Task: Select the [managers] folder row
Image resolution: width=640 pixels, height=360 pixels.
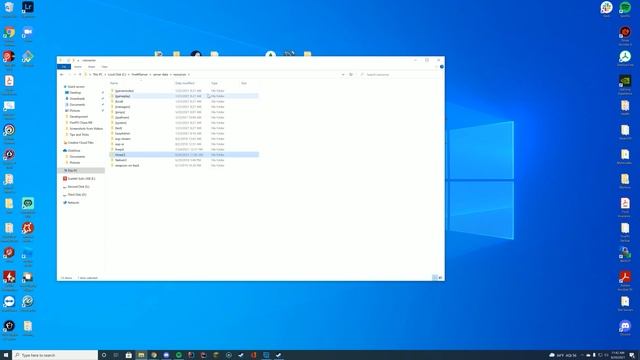Action: click(184, 107)
